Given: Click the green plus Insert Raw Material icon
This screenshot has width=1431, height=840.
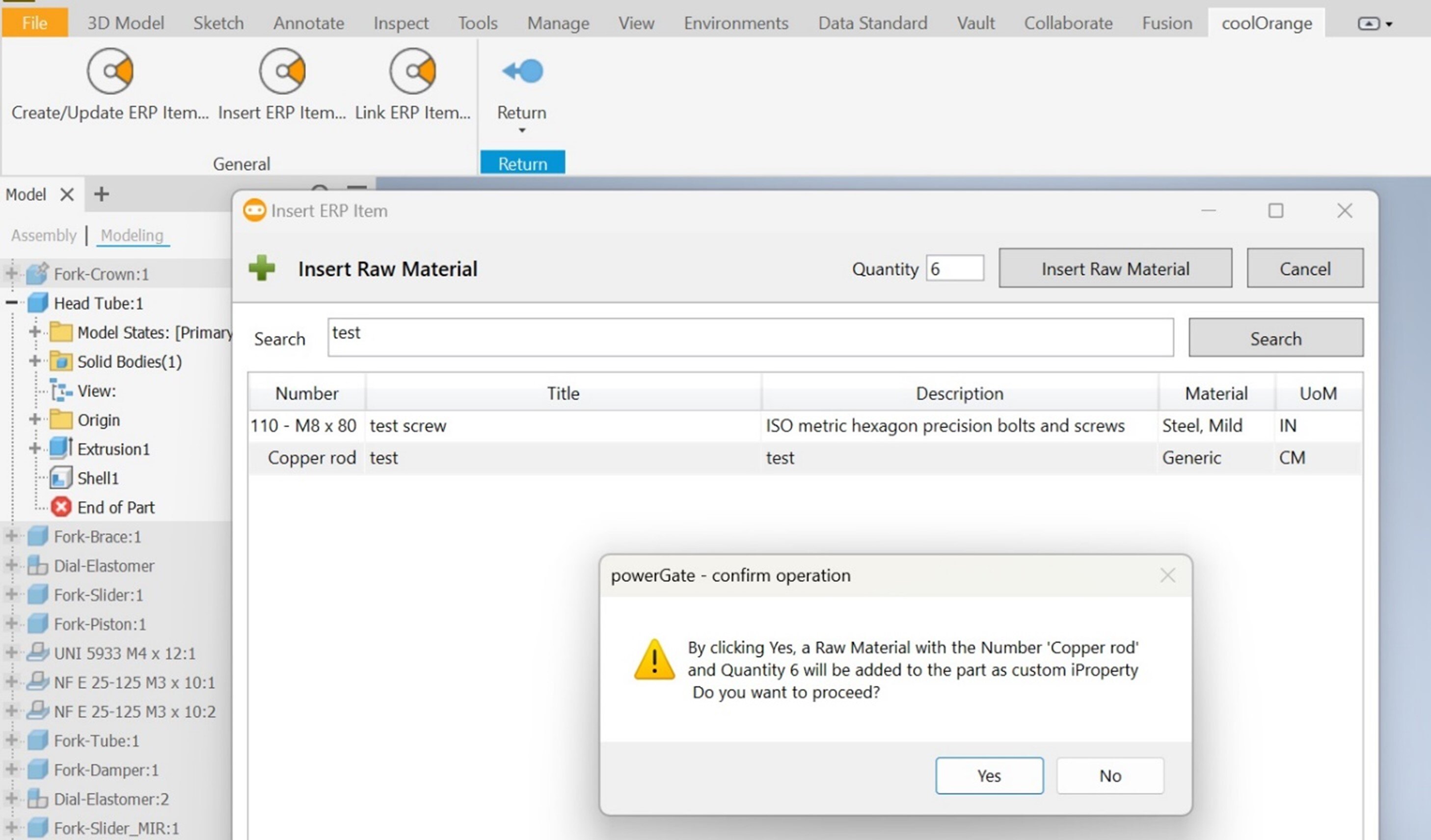Looking at the screenshot, I should (262, 267).
